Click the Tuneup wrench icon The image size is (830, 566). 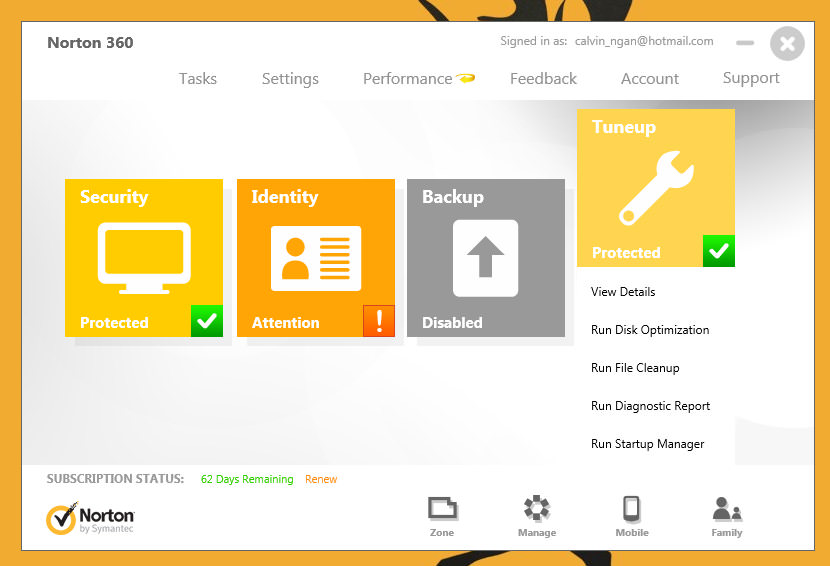coord(656,188)
